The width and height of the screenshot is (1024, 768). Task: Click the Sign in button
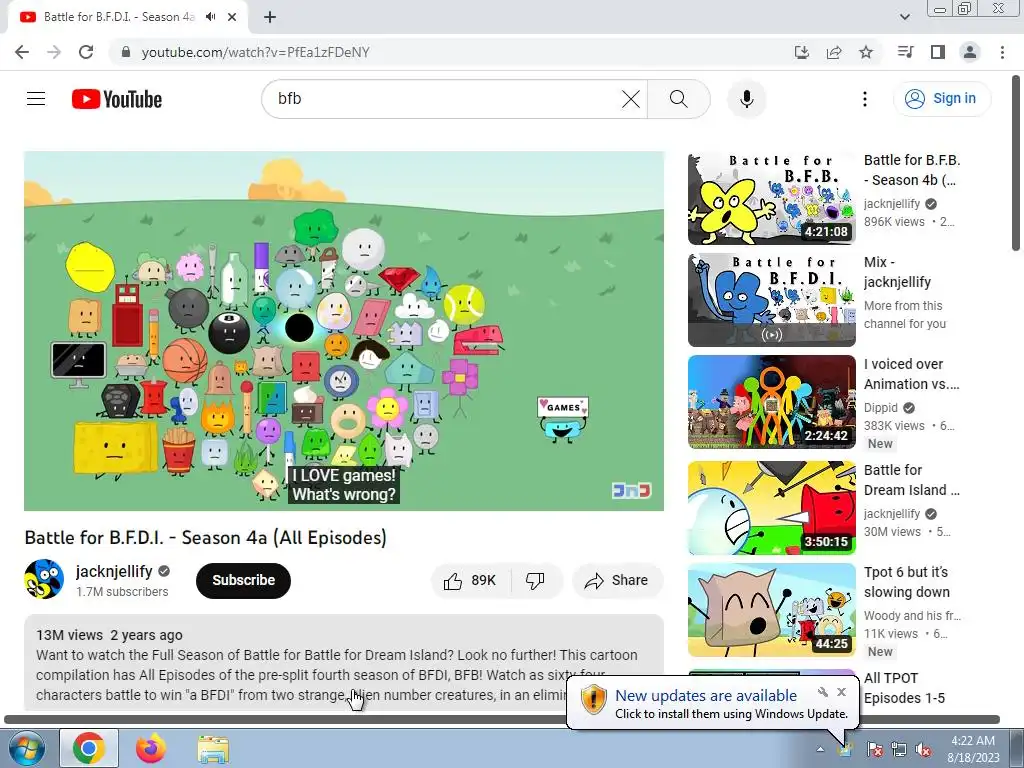point(942,99)
